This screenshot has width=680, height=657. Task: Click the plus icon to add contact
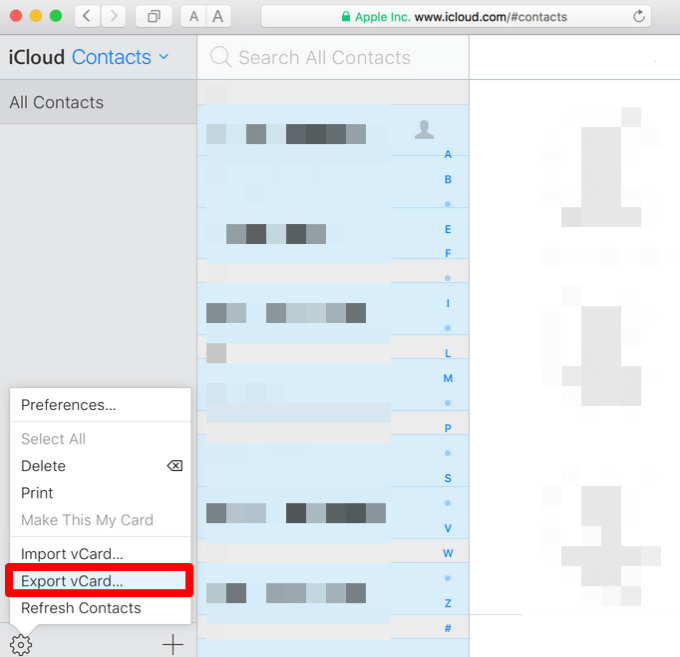click(x=173, y=644)
